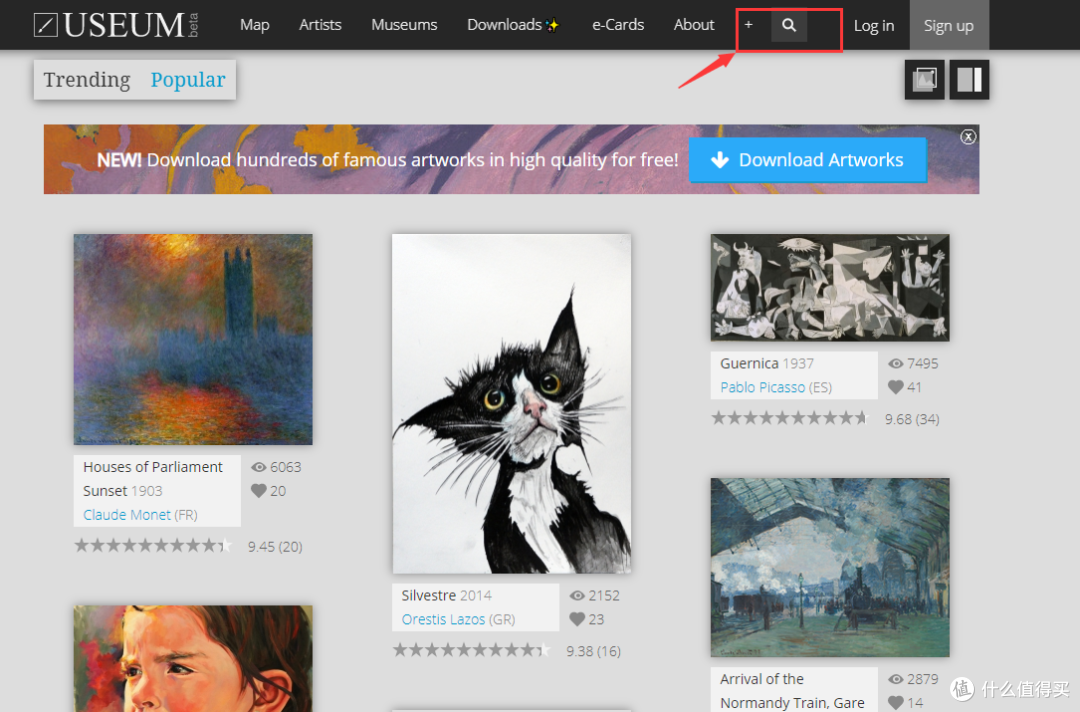Rate Silvestre using its star rating bar

[x=471, y=649]
